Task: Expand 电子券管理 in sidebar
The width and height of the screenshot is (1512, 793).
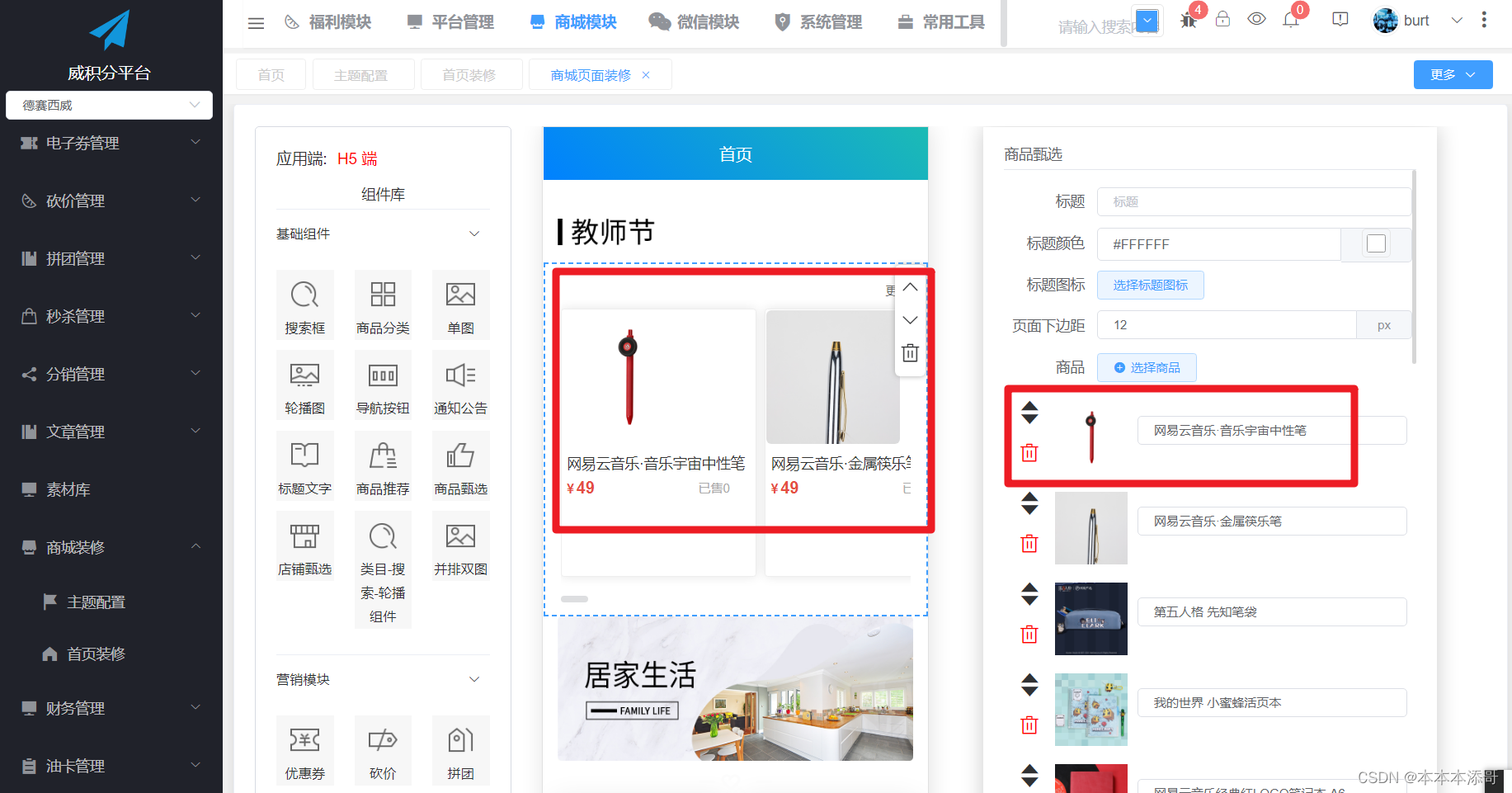Action: (x=111, y=143)
